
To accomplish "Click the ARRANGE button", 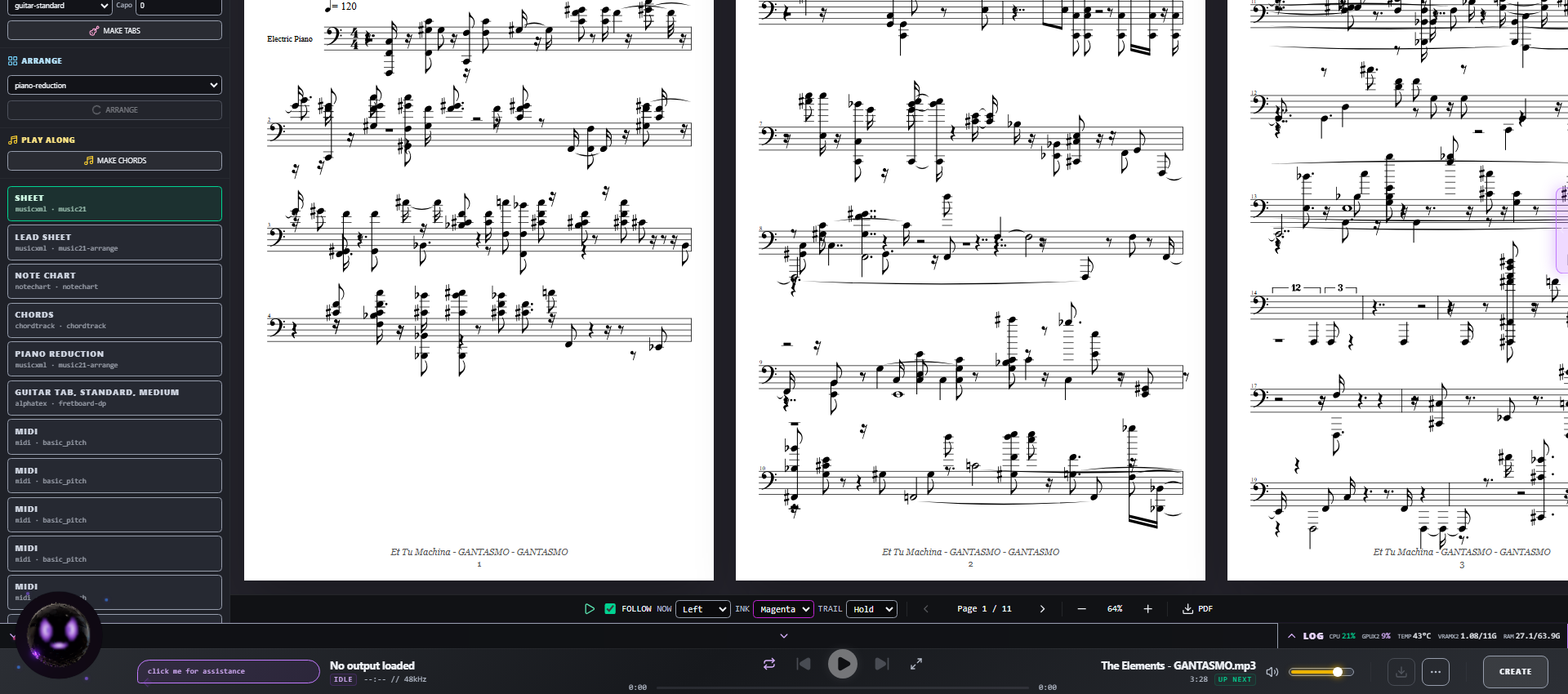I will (114, 109).
